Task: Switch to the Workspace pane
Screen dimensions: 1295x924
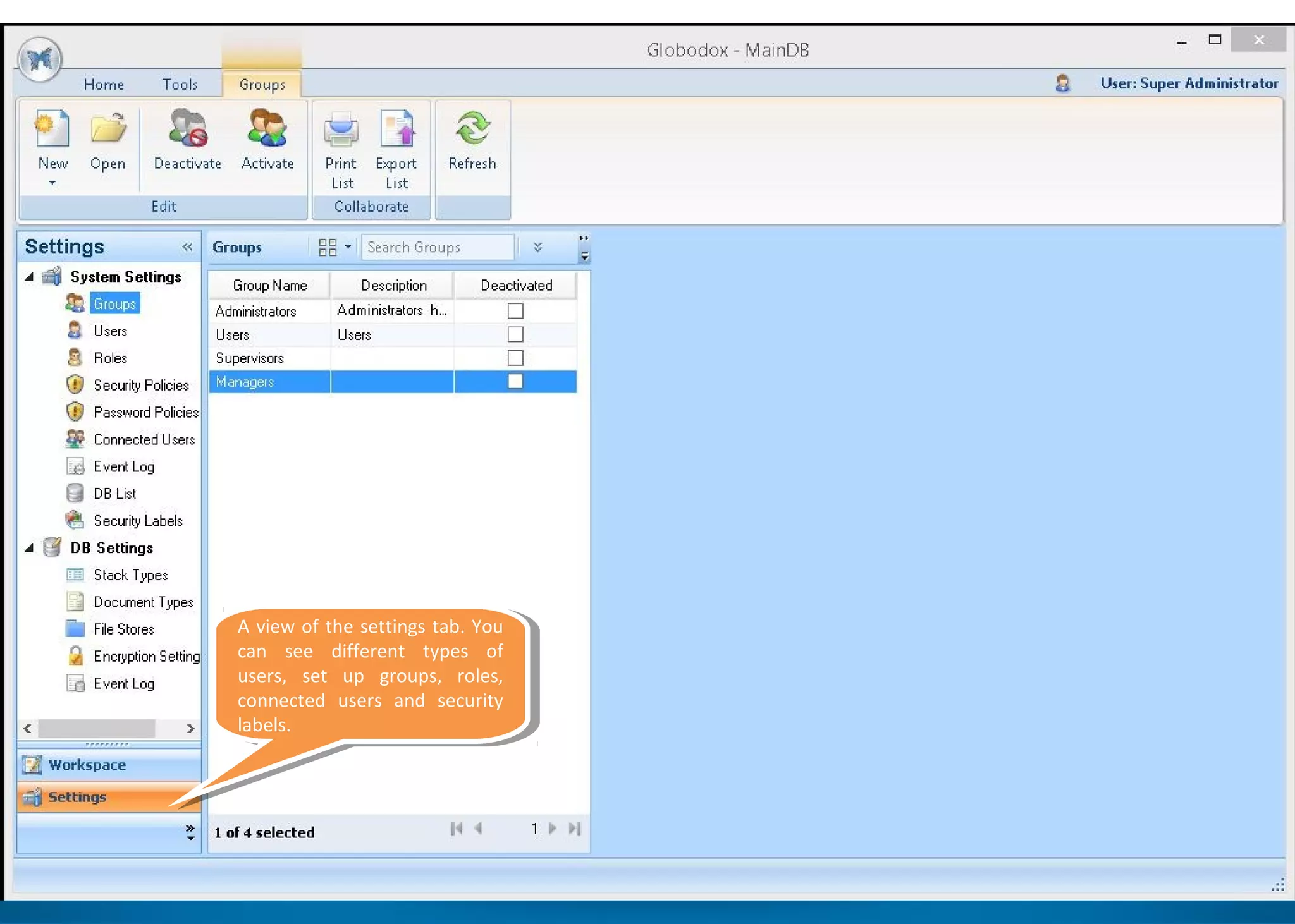Action: click(109, 765)
